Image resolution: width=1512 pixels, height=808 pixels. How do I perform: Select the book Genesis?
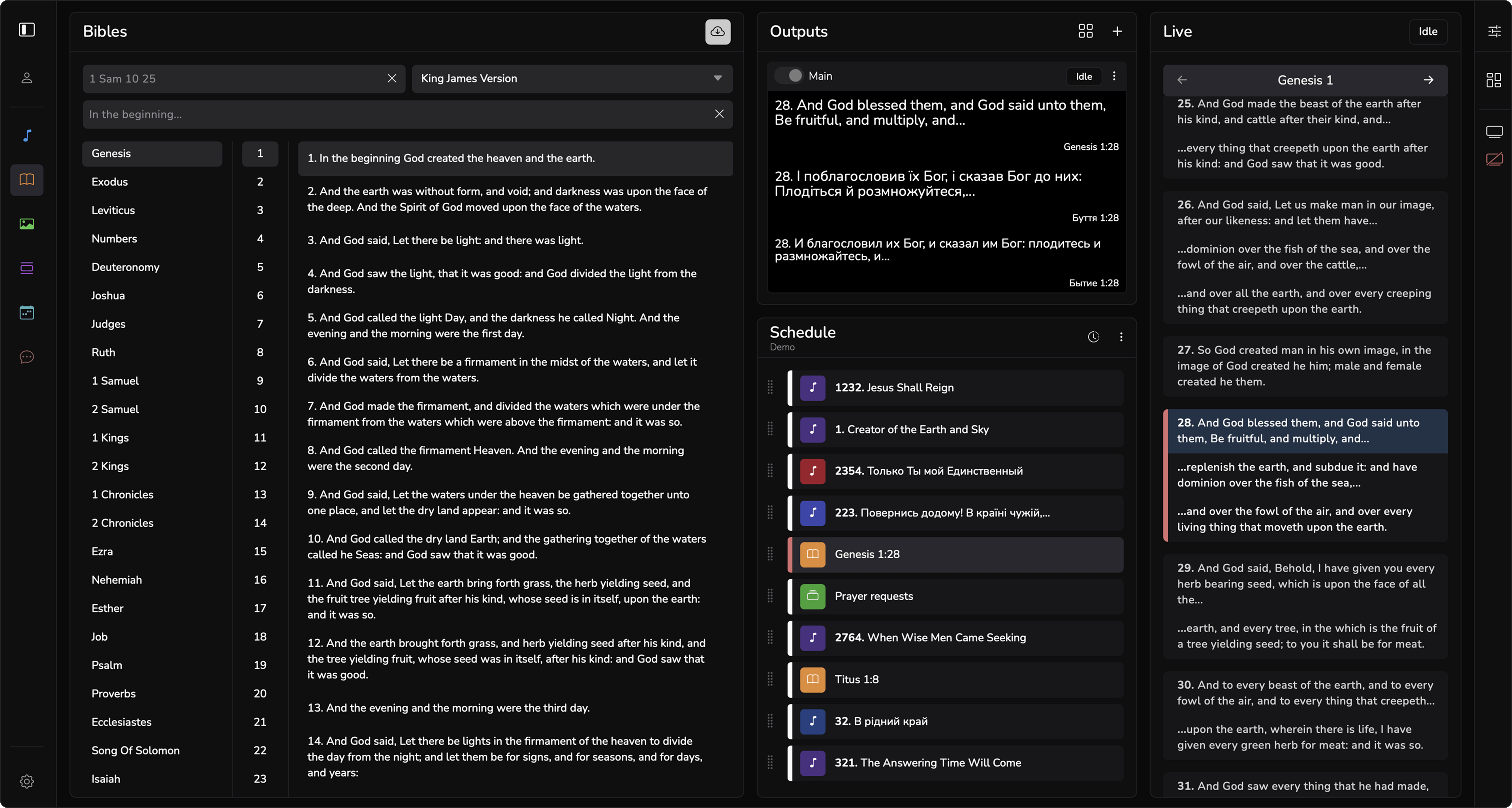(152, 154)
